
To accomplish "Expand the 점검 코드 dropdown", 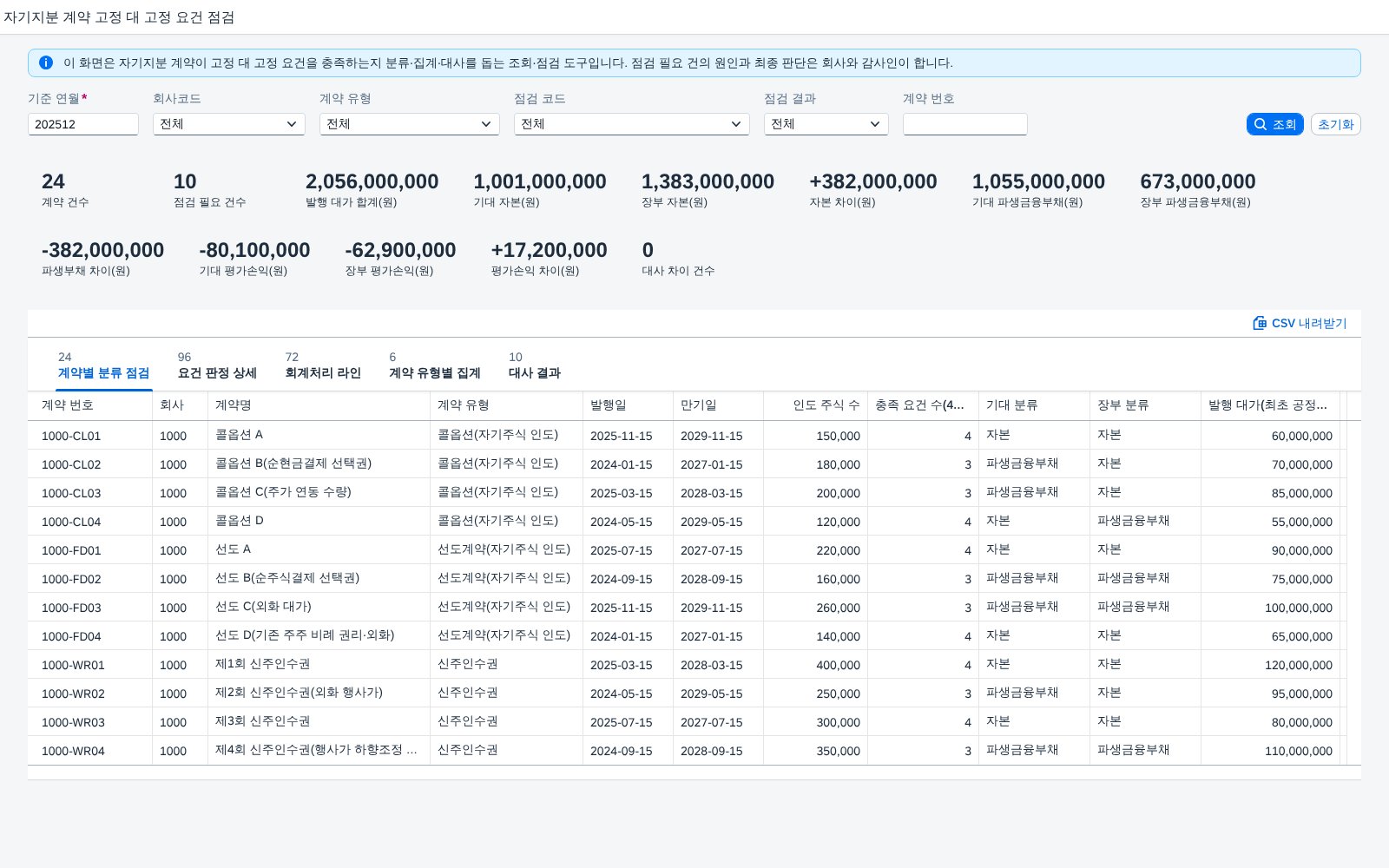I will pos(632,124).
